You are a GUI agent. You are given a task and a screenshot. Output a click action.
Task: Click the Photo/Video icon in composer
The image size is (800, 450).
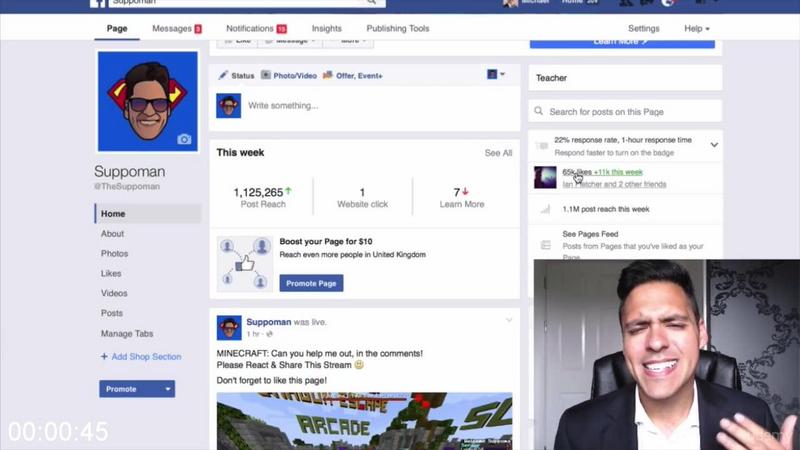coord(266,75)
